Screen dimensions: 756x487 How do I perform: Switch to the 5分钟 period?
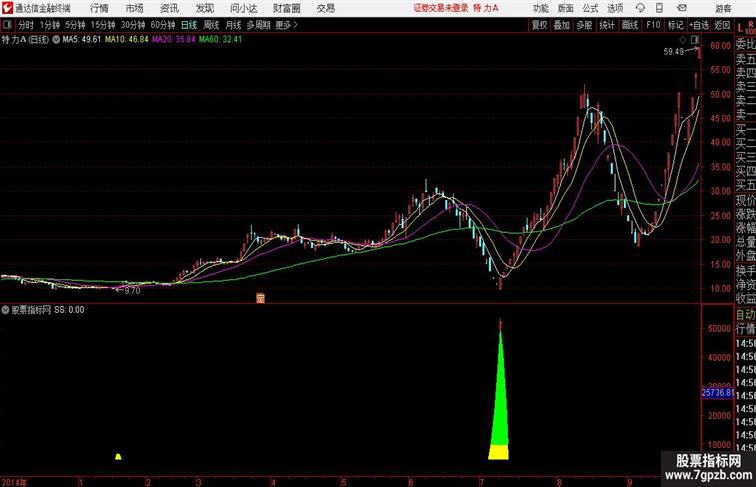(x=75, y=25)
